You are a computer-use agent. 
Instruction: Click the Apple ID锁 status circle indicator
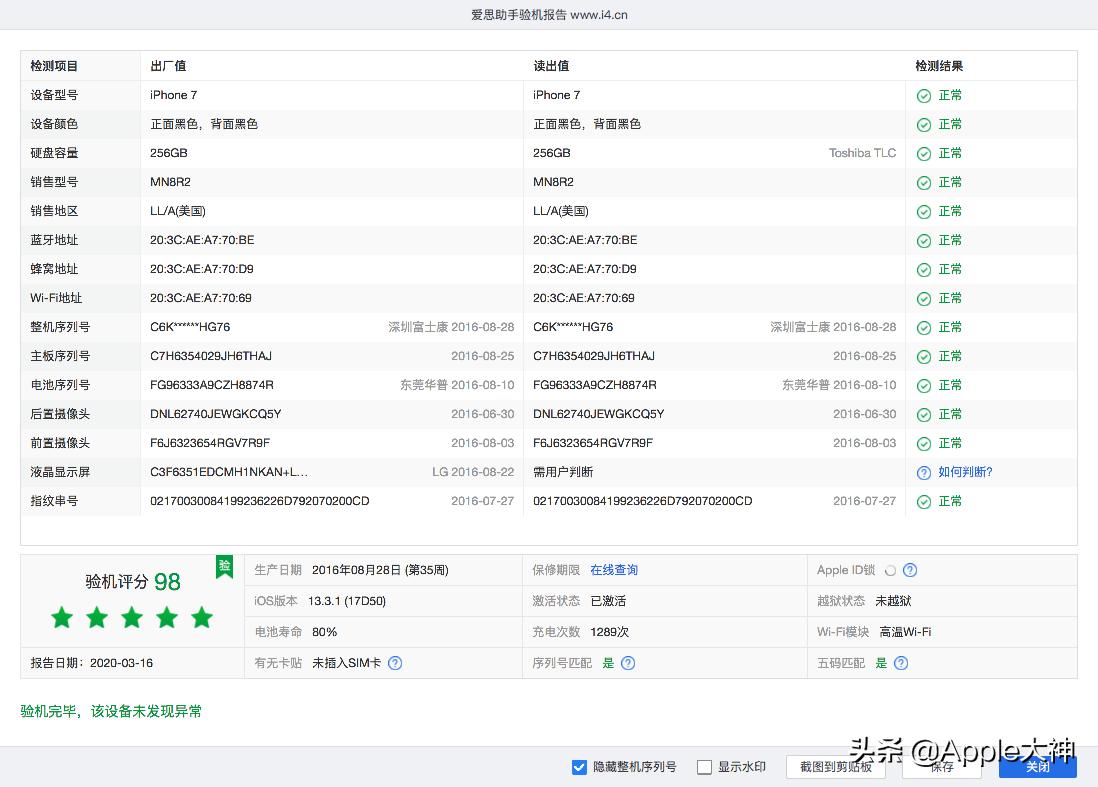(888, 570)
